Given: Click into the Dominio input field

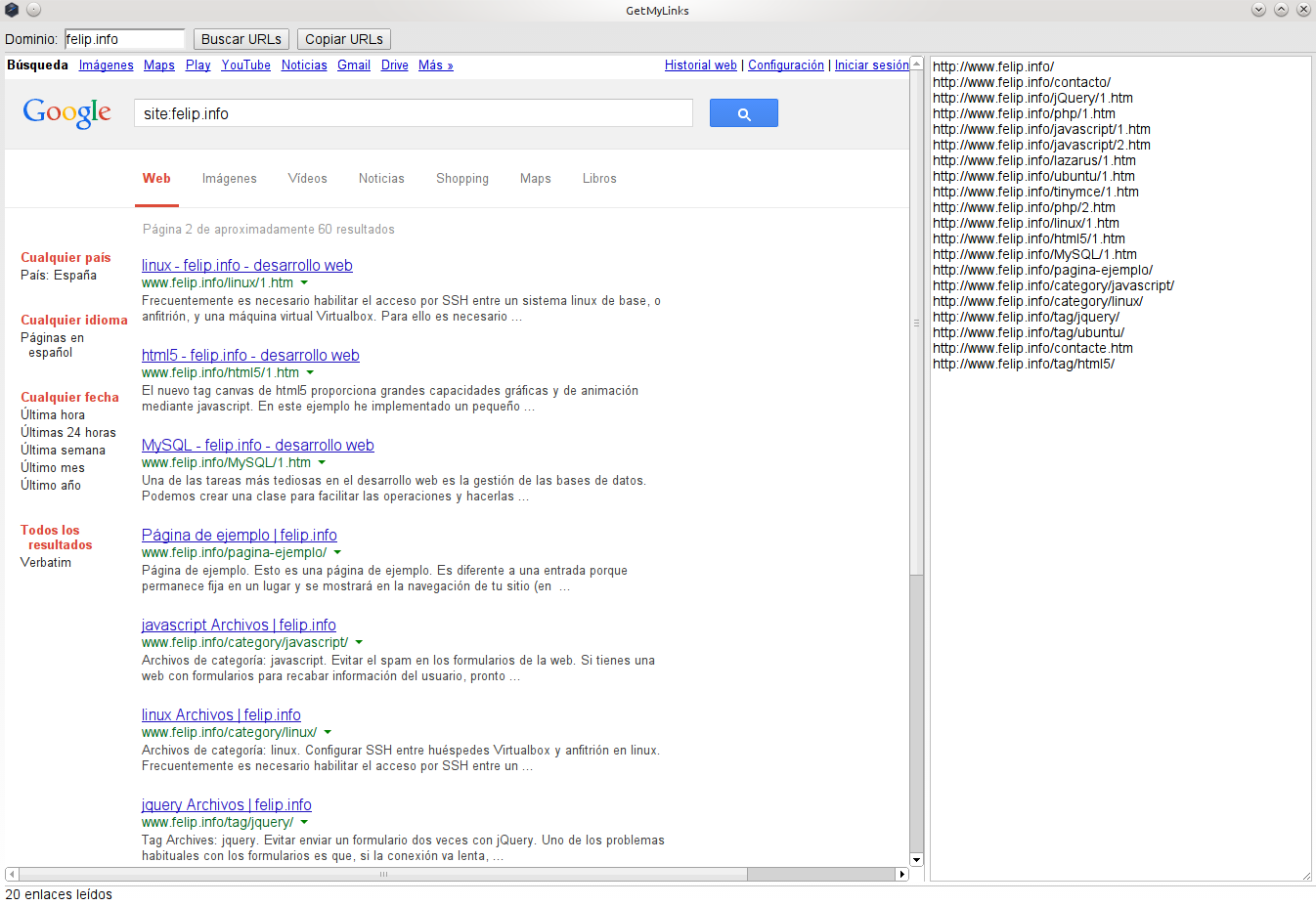Looking at the screenshot, I should click(124, 39).
